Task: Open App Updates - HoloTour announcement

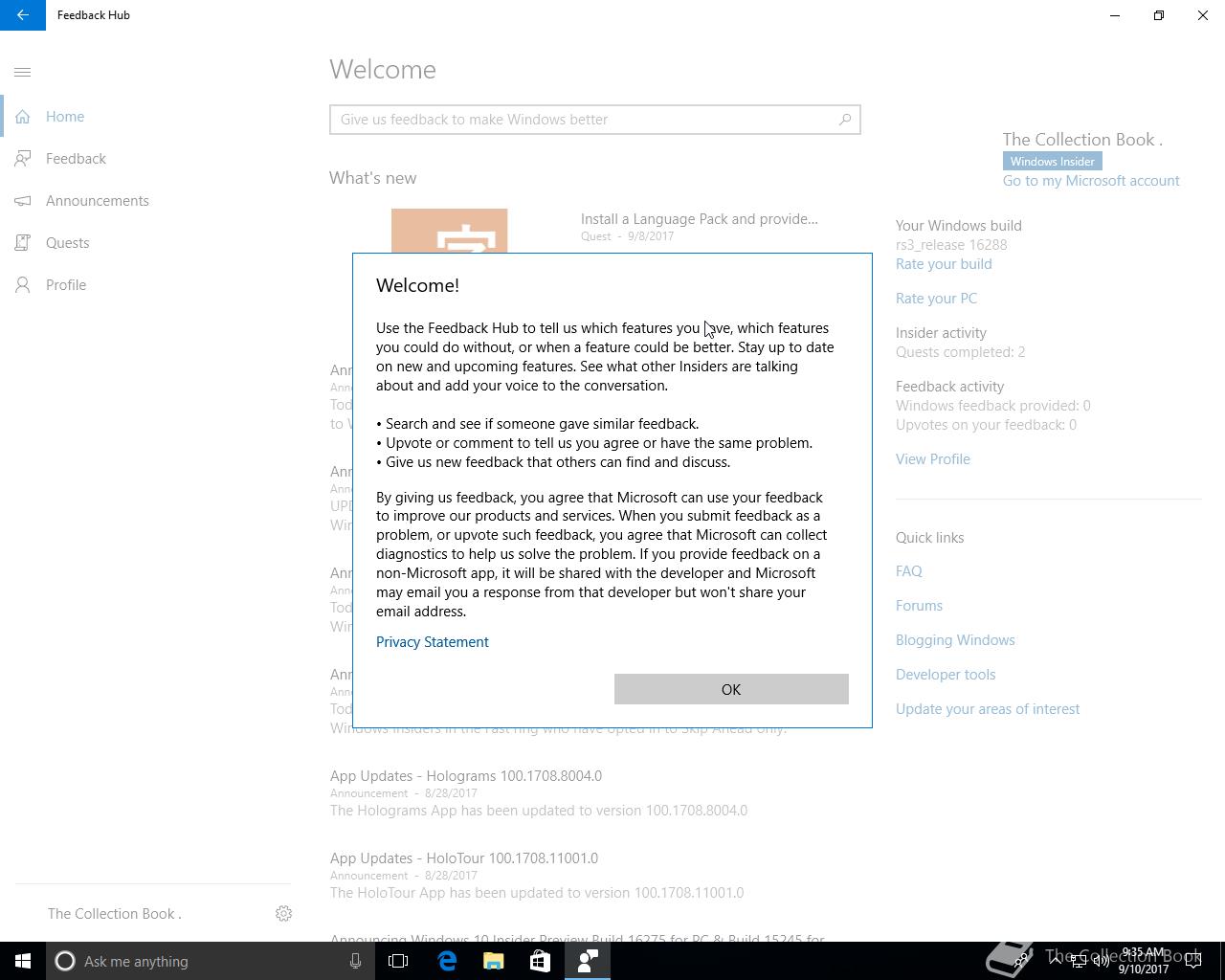Action: click(464, 858)
